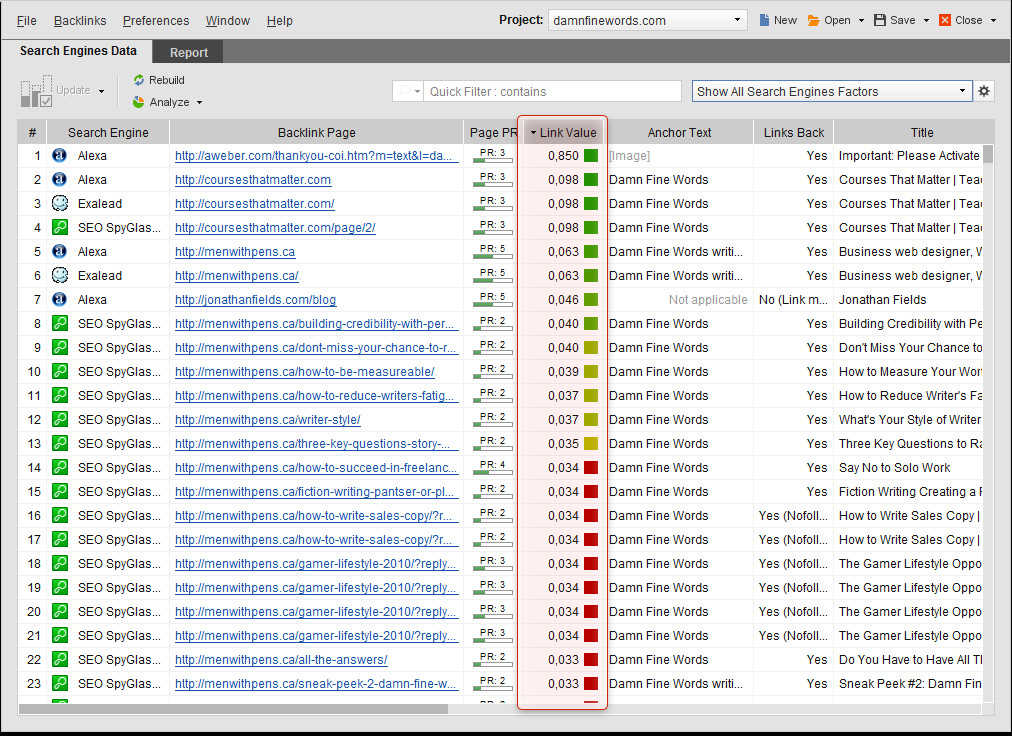Expand the Open button arrow
This screenshot has height=736, width=1012.
861,21
